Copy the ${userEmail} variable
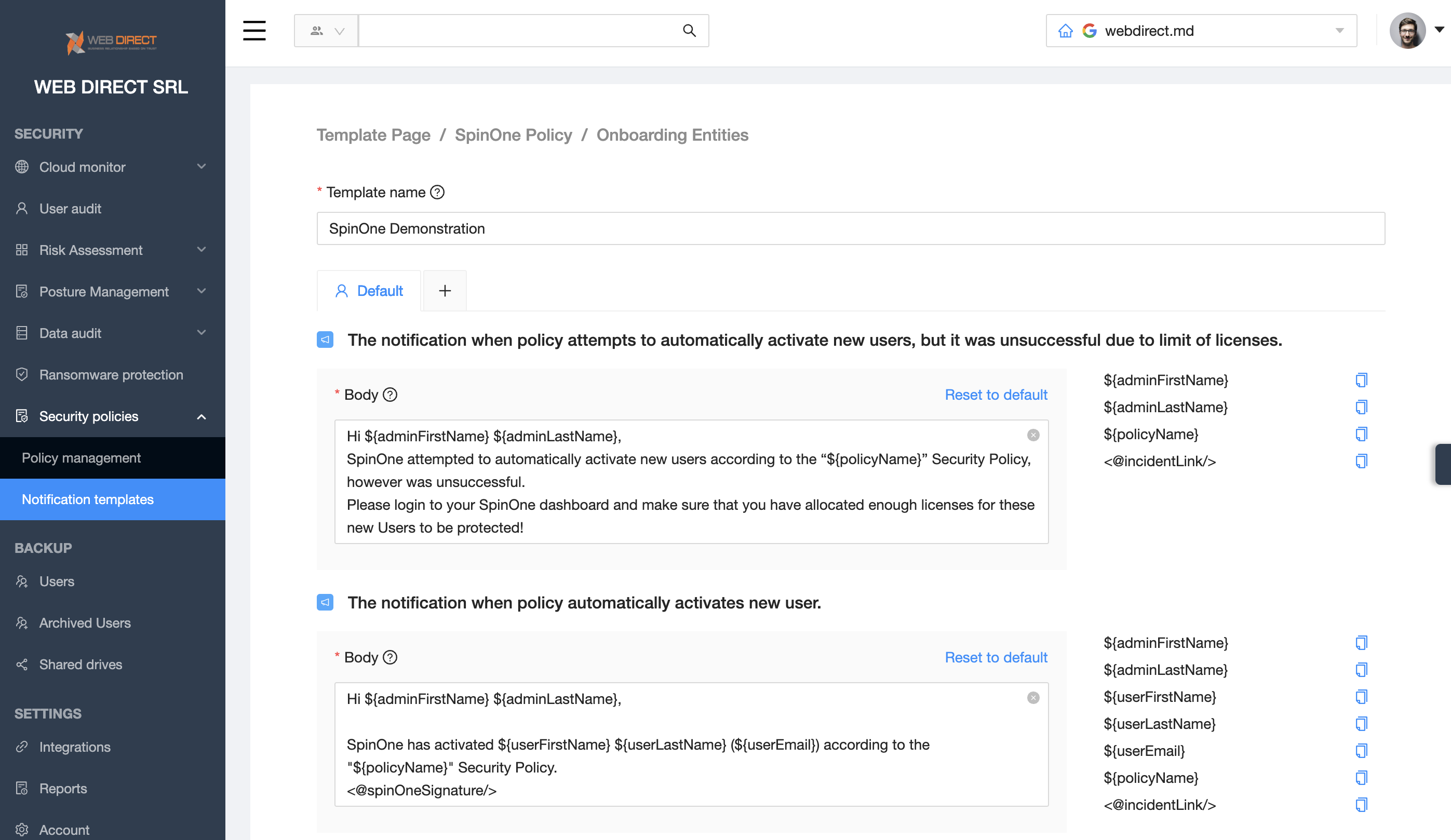The image size is (1451, 840). [1361, 751]
